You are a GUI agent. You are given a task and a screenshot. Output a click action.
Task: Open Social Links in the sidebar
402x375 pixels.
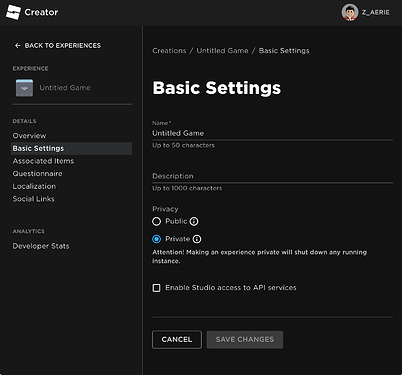click(x=33, y=199)
